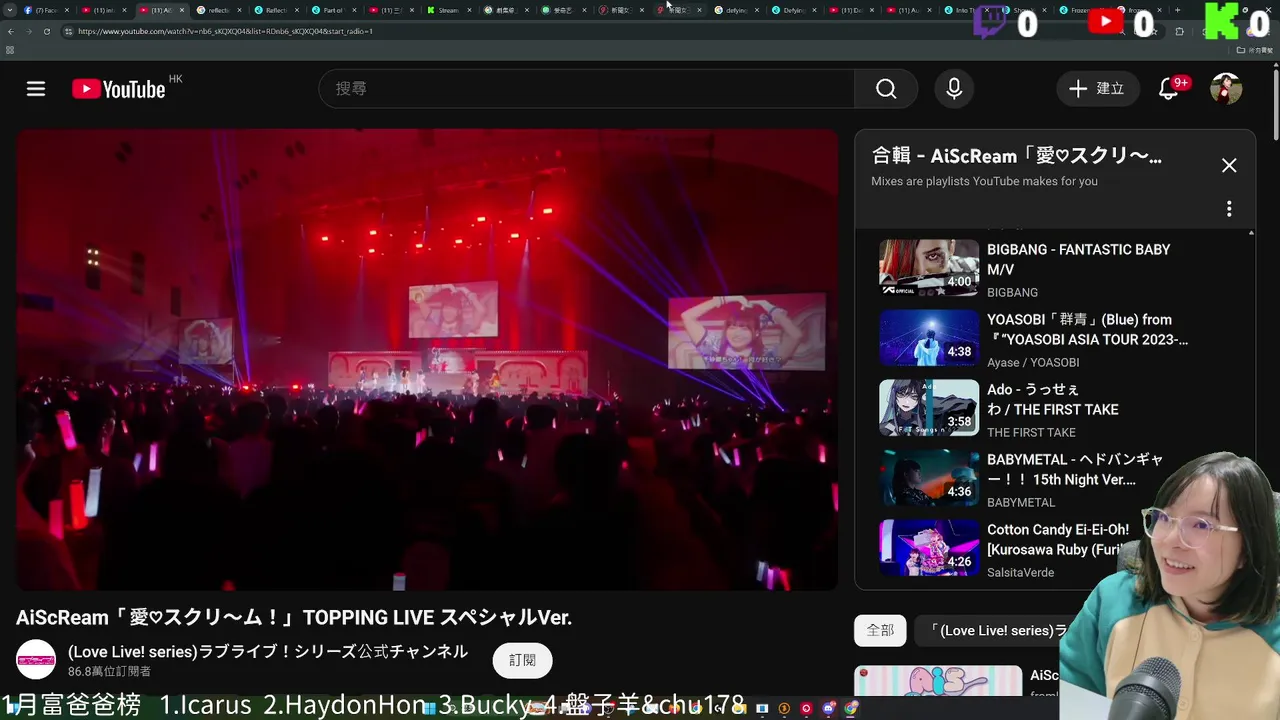Click the Discord taskbar icon

[828, 708]
